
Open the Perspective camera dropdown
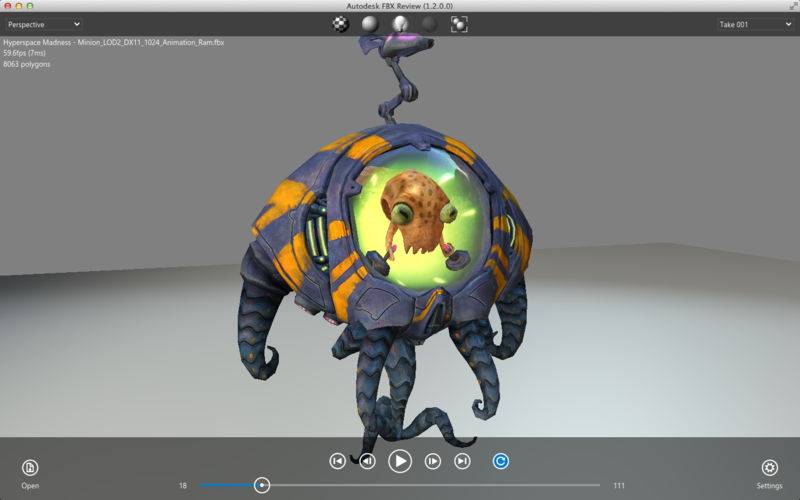(x=44, y=24)
